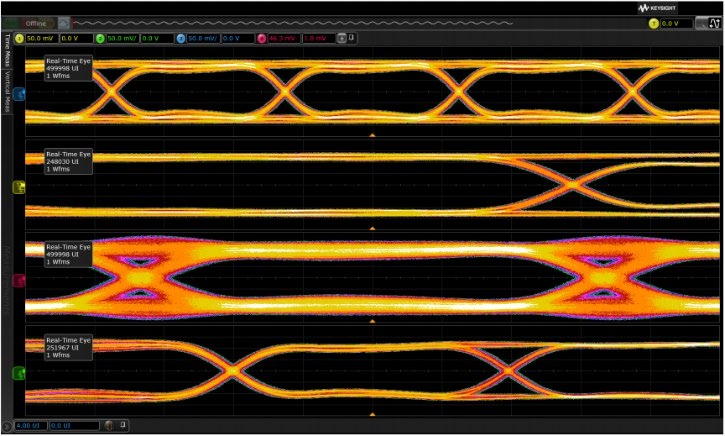Click the pink function grid marker
The width and height of the screenshot is (725, 436).
click(19, 281)
